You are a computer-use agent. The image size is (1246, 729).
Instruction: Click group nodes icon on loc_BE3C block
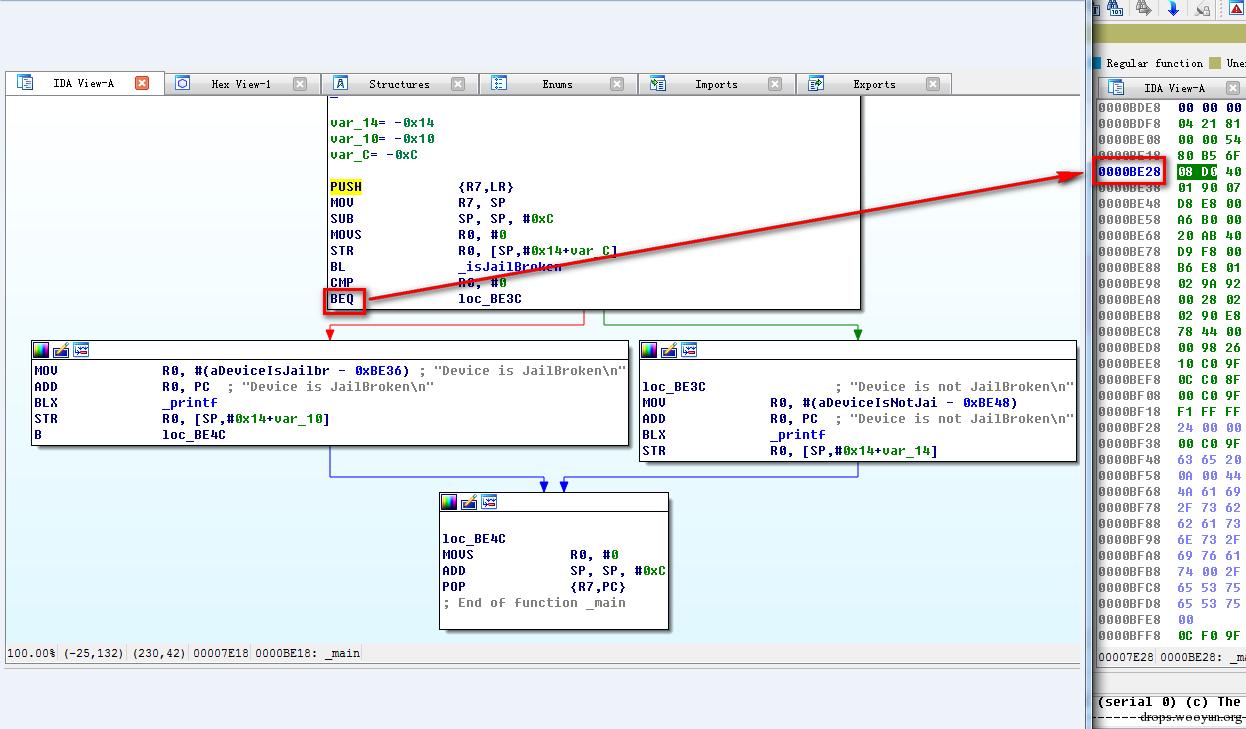point(689,350)
